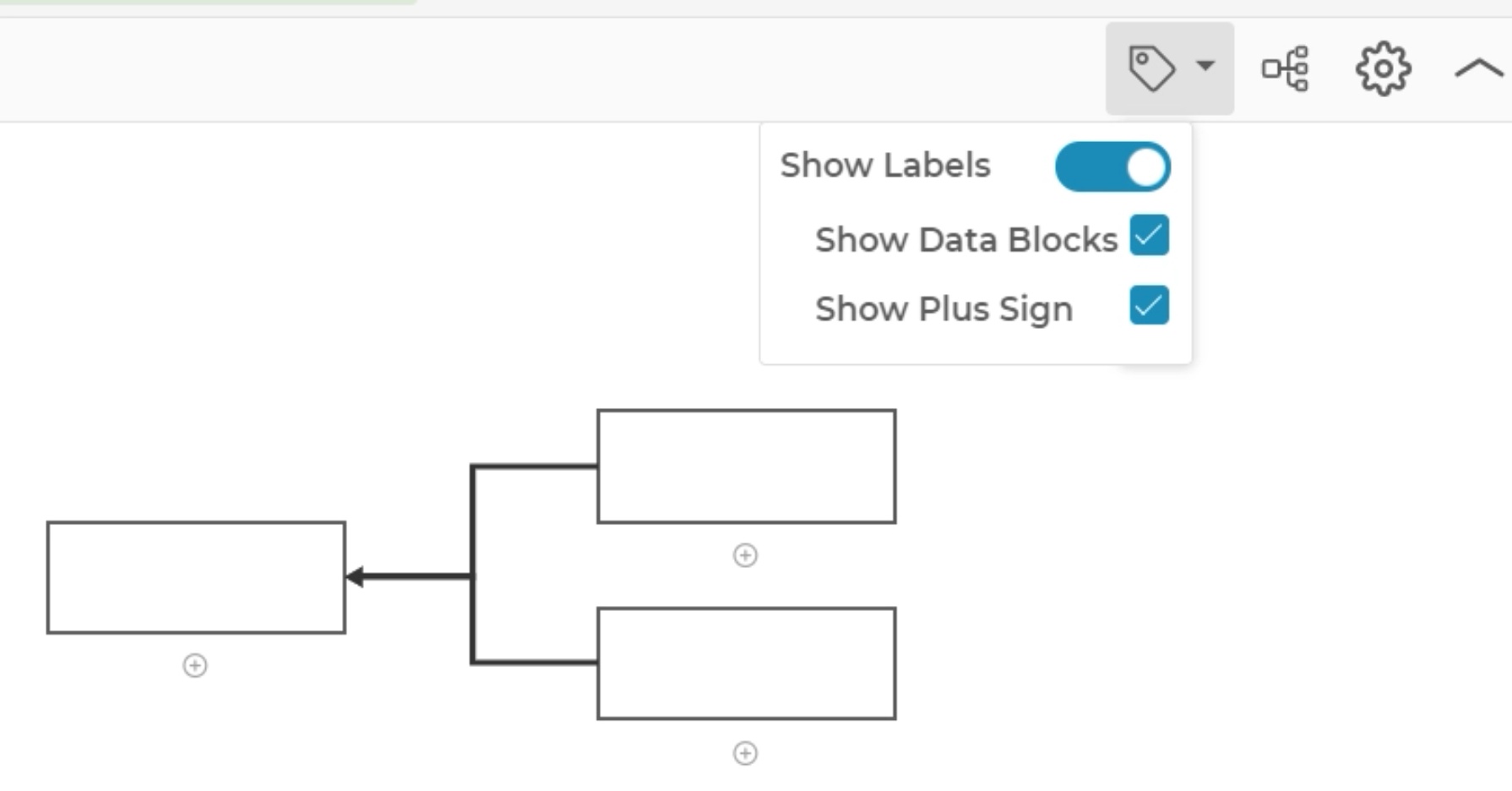Click the Show Labels menu entry

click(884, 166)
